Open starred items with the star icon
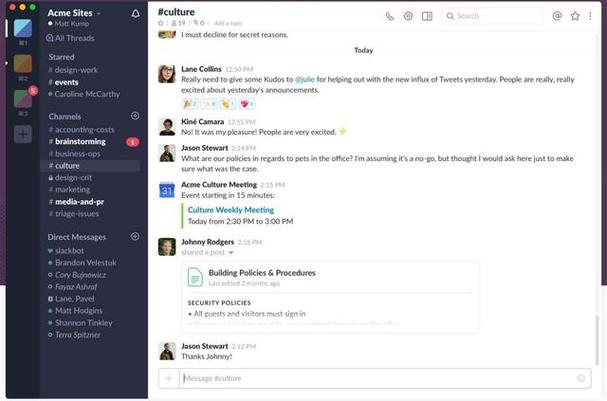The image size is (607, 401). 575,16
